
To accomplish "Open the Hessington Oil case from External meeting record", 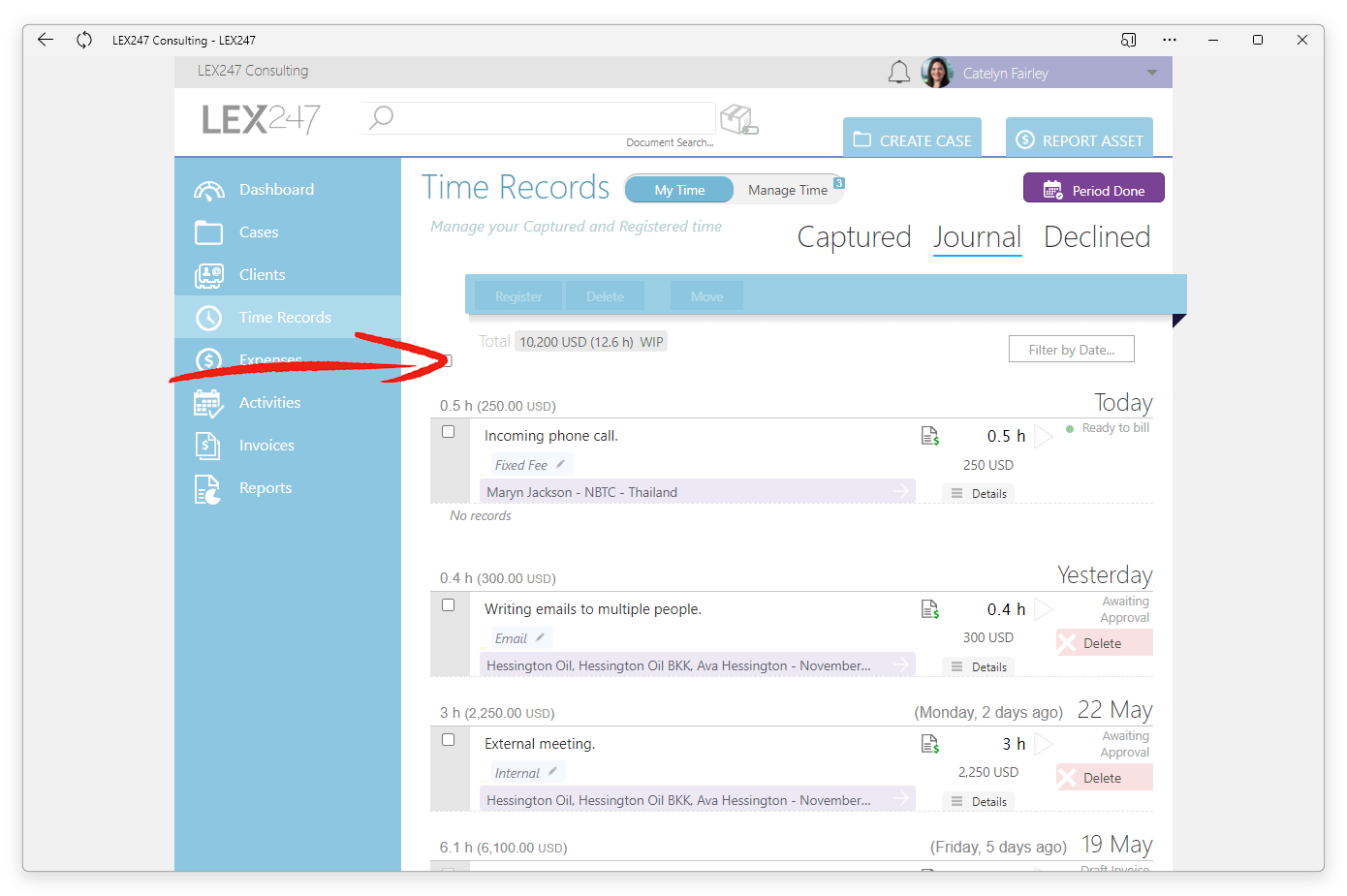I will coord(698,800).
